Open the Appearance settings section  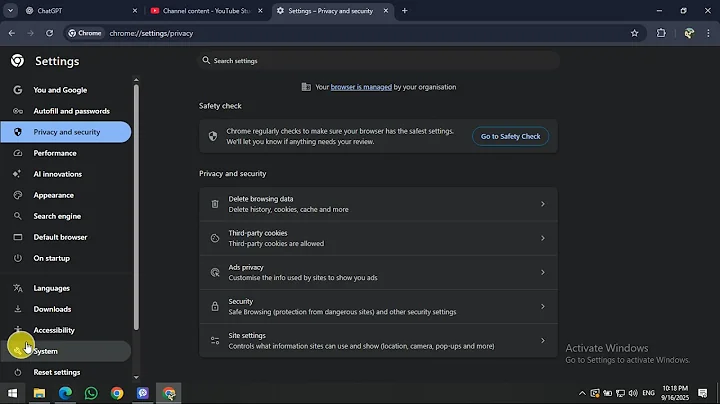click(x=54, y=195)
